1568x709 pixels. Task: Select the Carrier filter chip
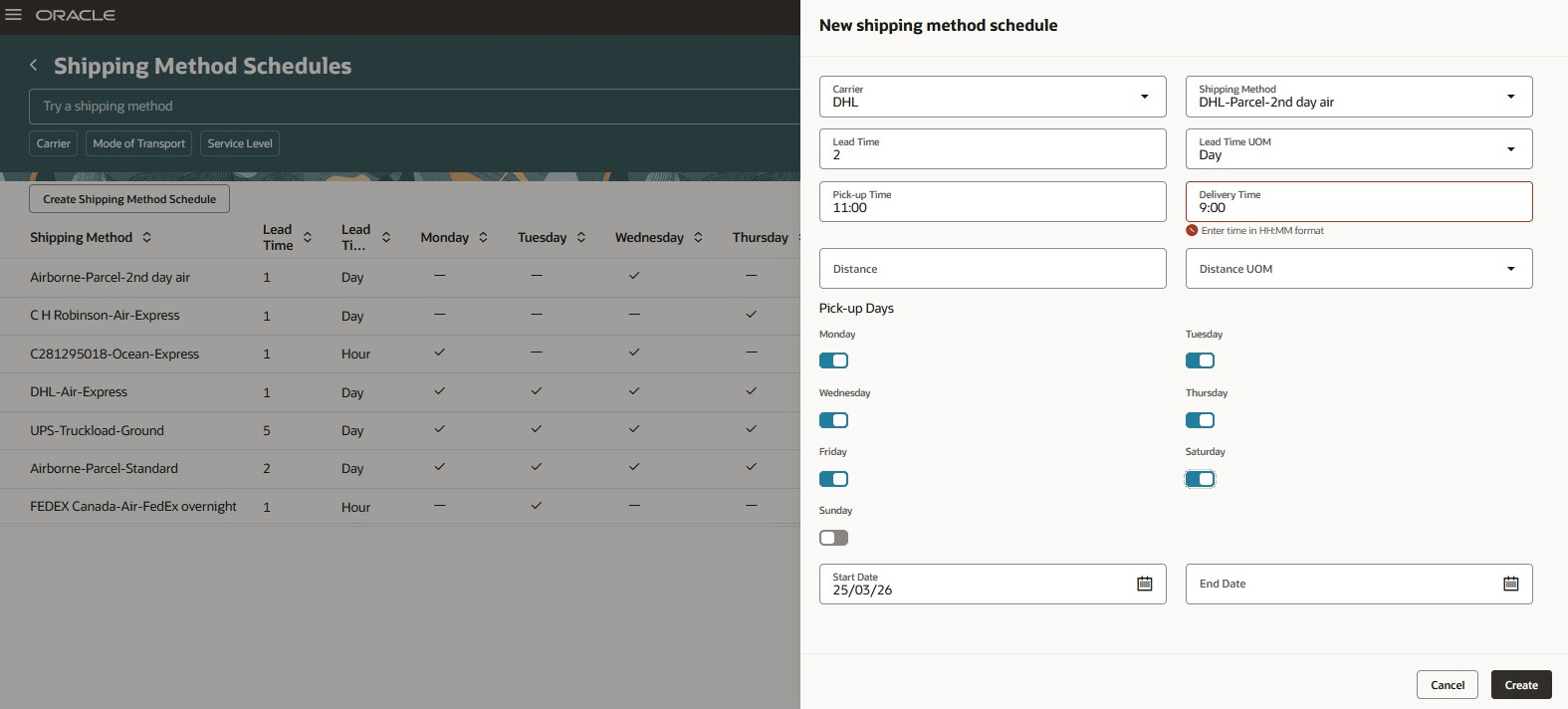coord(54,143)
